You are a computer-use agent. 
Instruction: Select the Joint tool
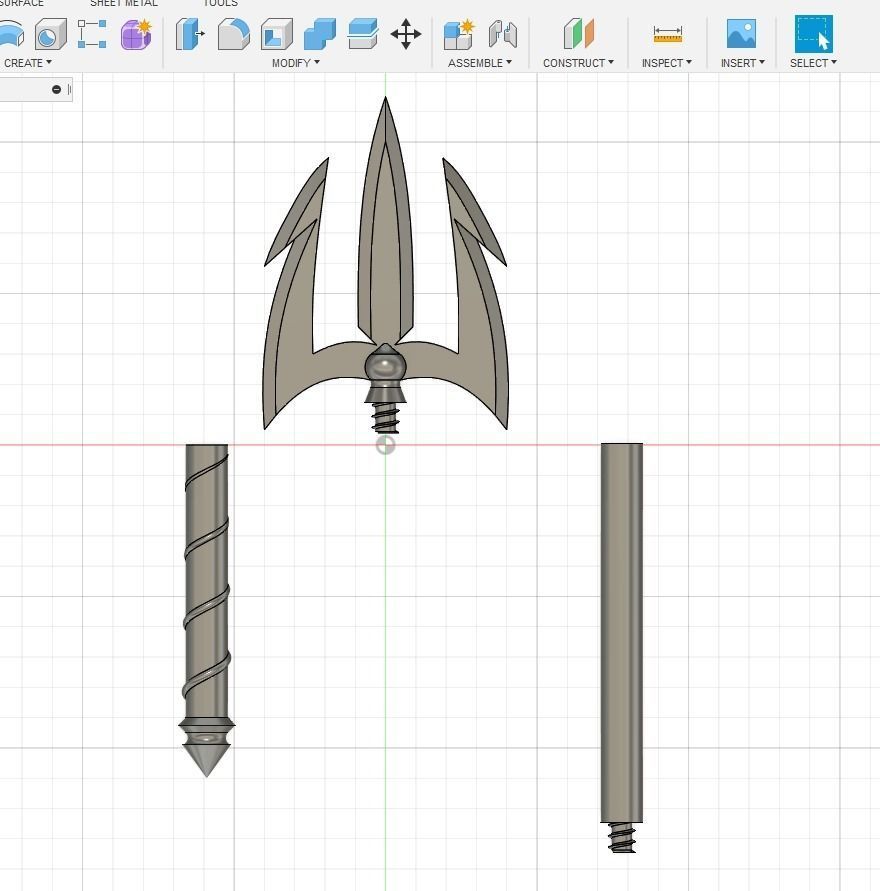[503, 34]
